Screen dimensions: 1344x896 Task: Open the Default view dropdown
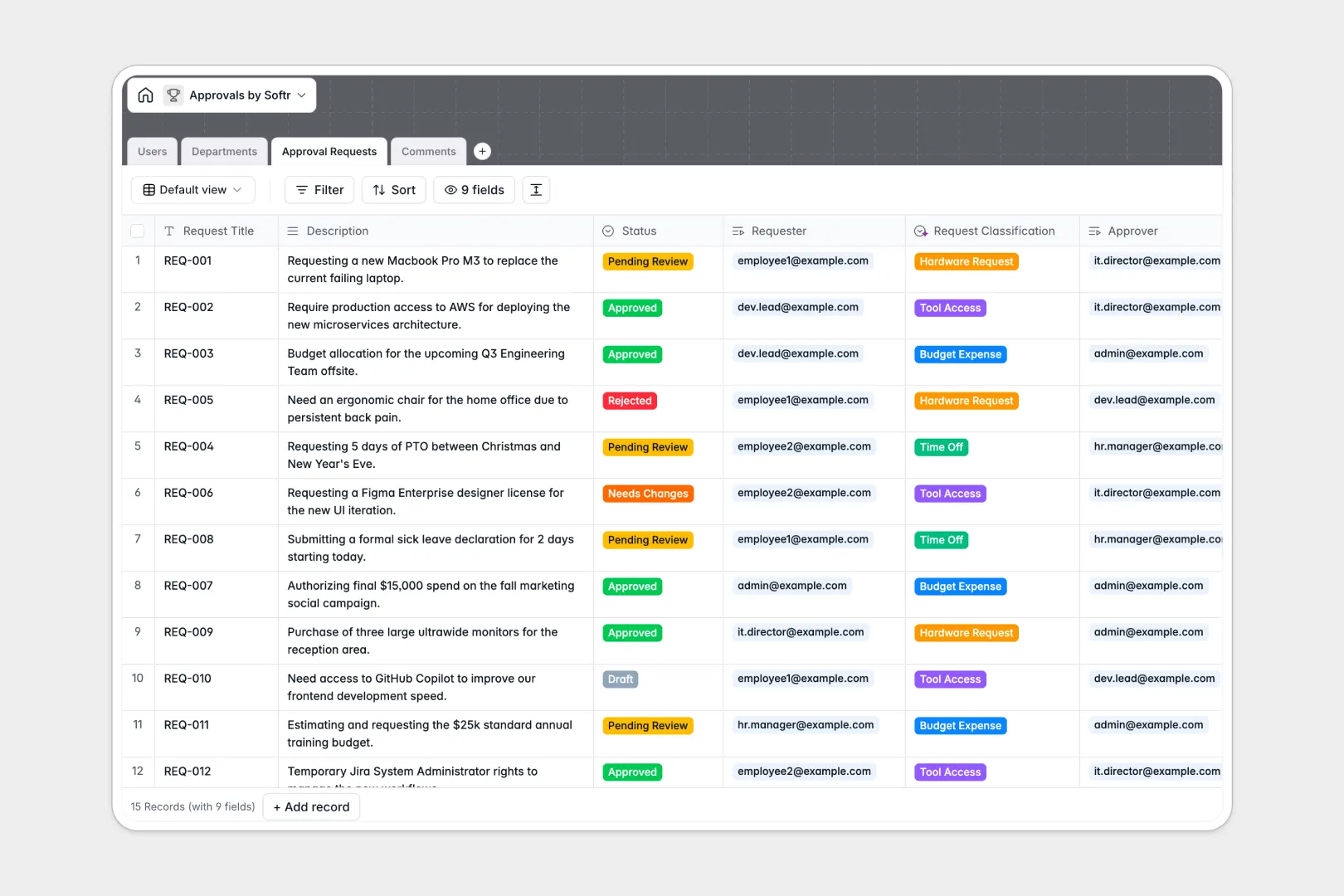pyautogui.click(x=192, y=189)
